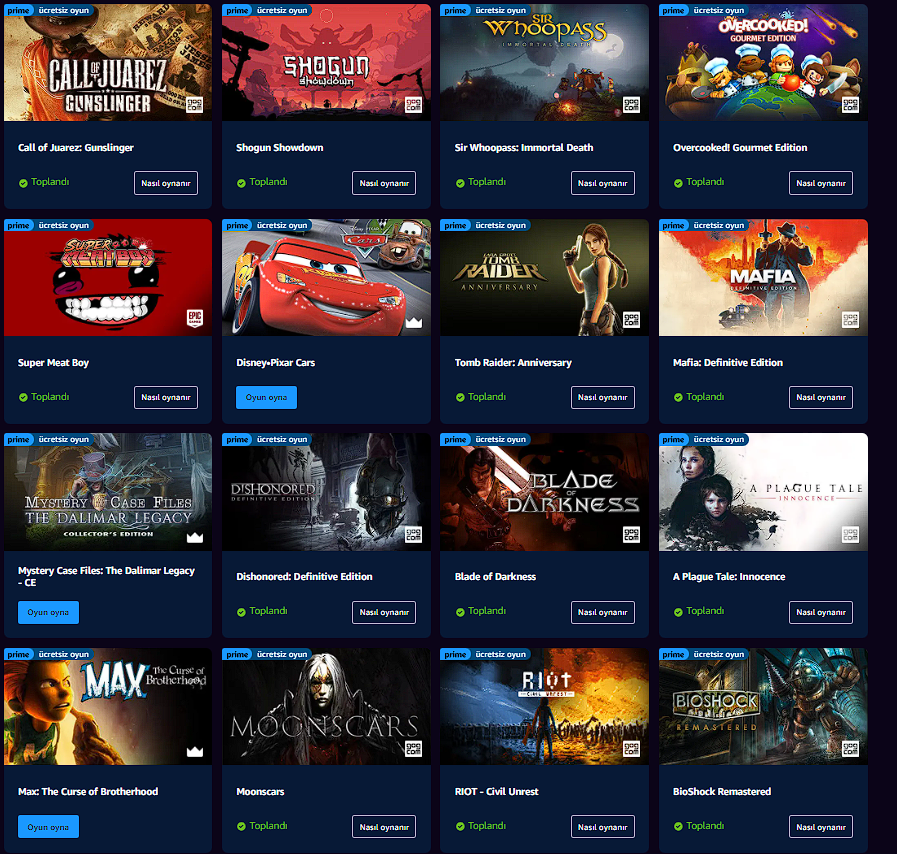897x854 pixels.
Task: Click Nasıl oynanır under Dishonored: Definitive Edition
Action: 384,612
